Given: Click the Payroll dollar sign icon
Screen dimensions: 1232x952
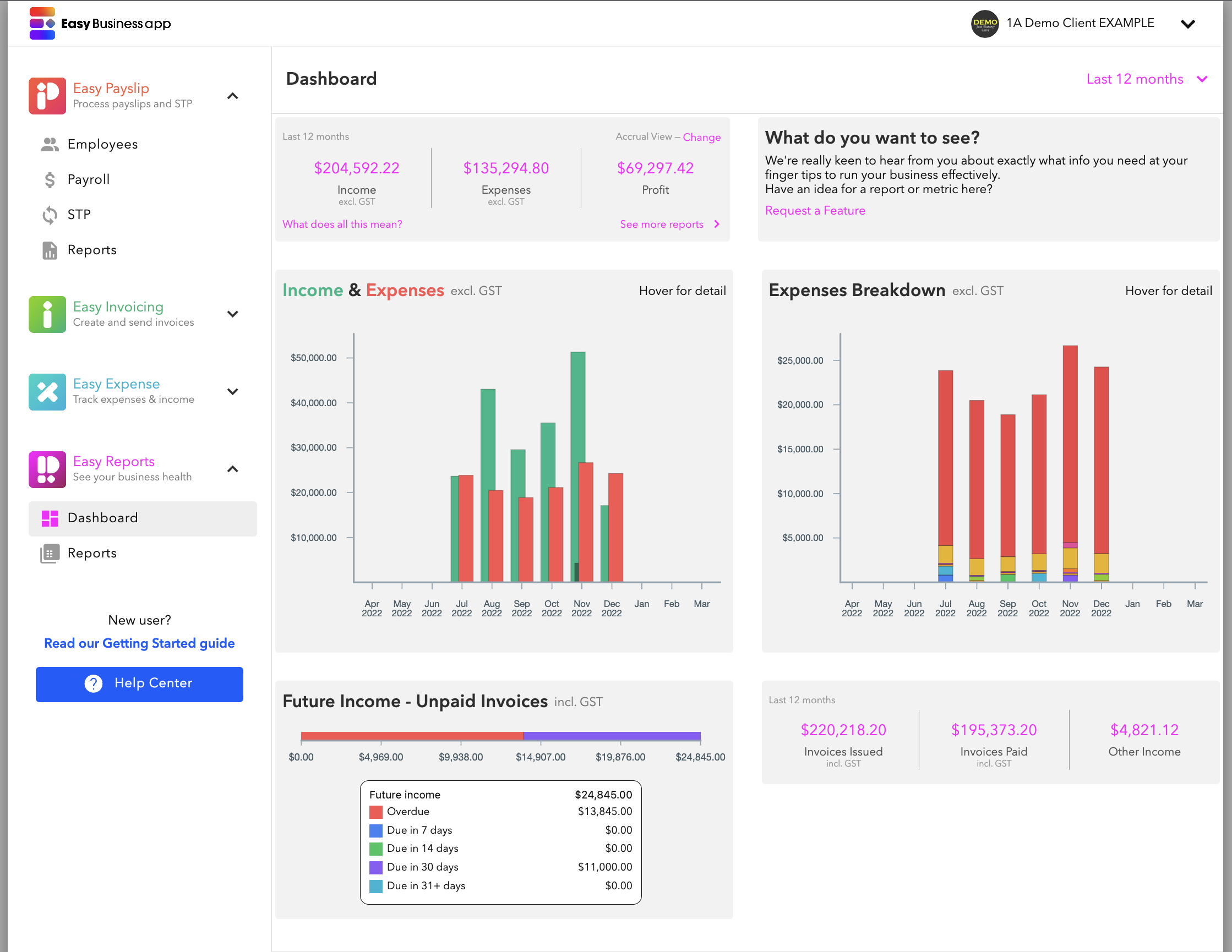Looking at the screenshot, I should tap(50, 179).
